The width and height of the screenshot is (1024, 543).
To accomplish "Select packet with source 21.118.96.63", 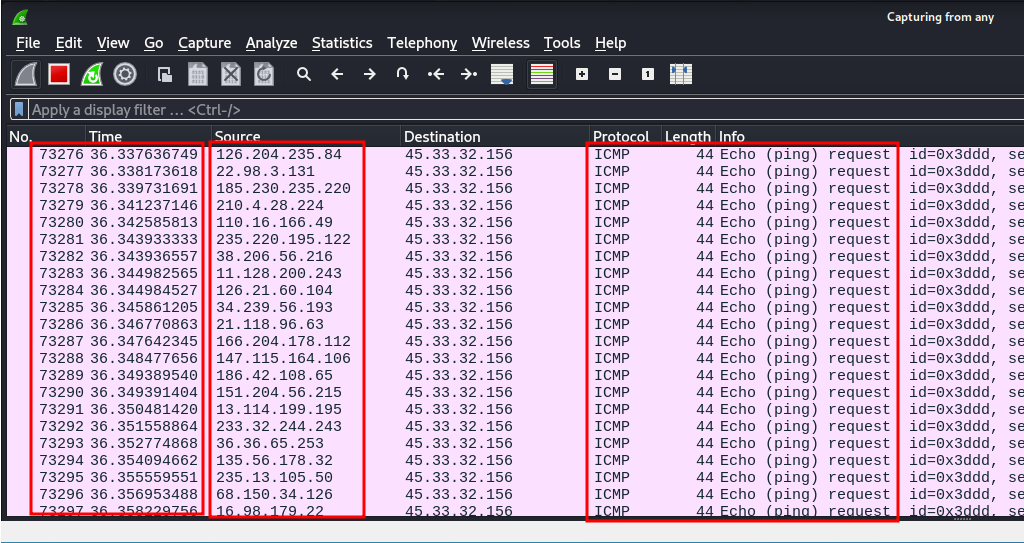I will coord(516,325).
